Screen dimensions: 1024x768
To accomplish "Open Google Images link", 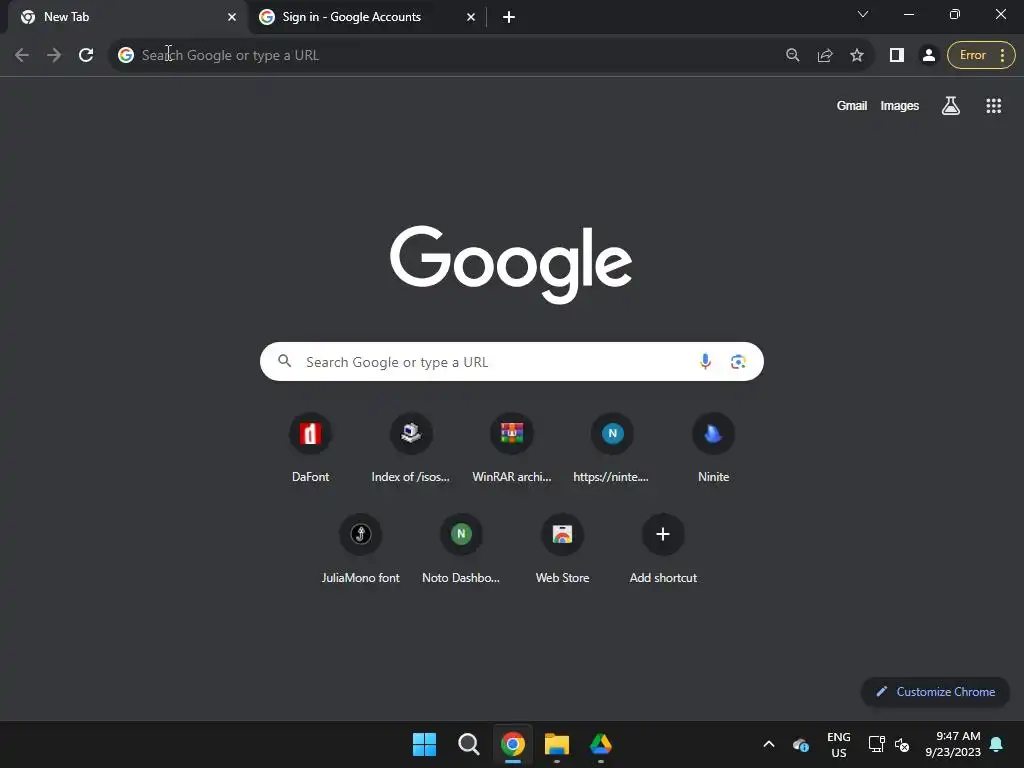I will 899,105.
